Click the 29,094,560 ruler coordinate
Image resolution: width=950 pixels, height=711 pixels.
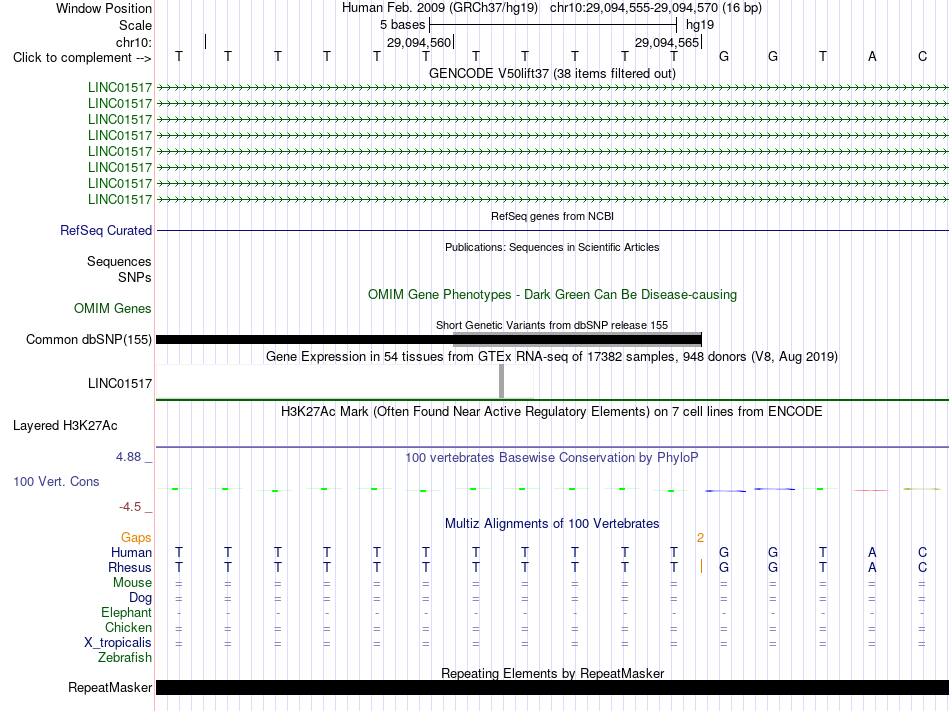click(419, 42)
